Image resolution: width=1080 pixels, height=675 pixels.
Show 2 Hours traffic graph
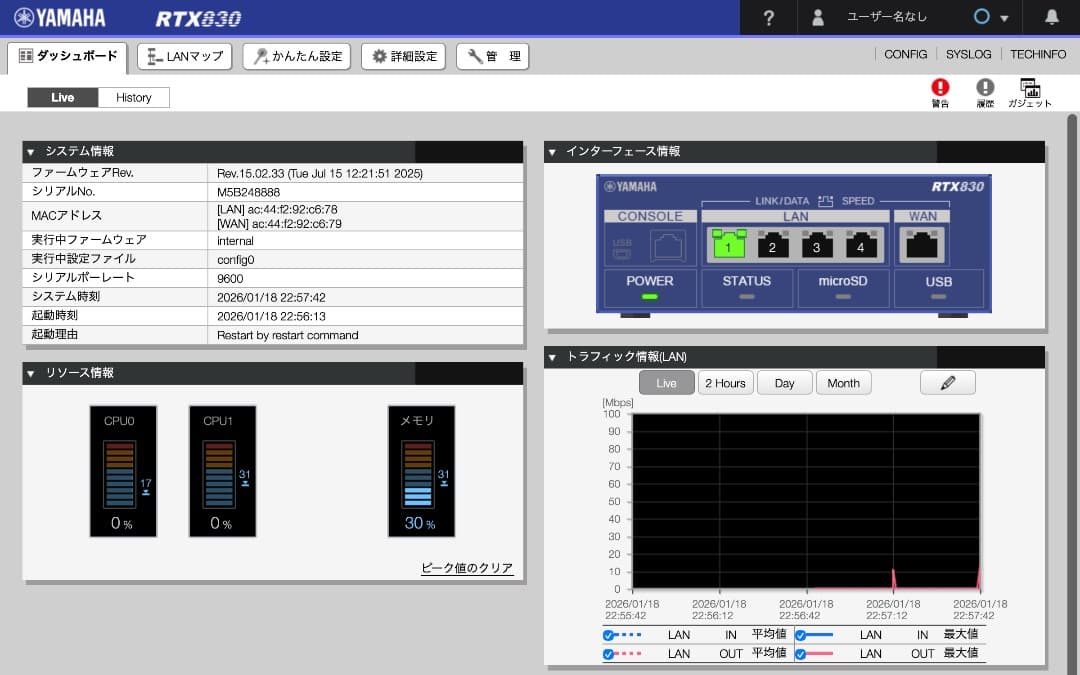[725, 383]
